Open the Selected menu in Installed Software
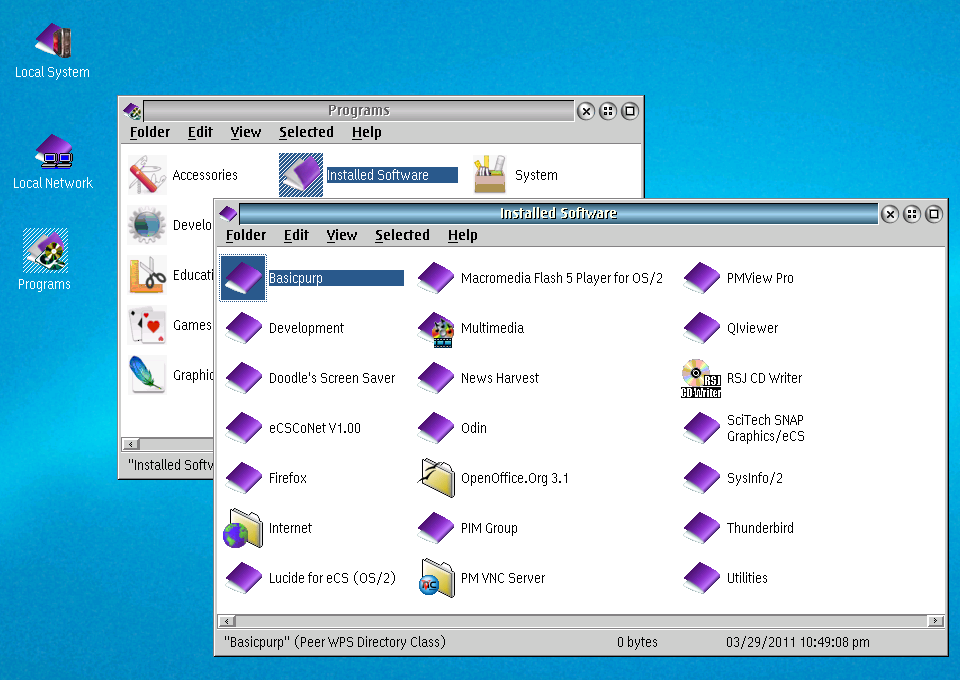Screen dimensions: 960x680 click(402, 235)
